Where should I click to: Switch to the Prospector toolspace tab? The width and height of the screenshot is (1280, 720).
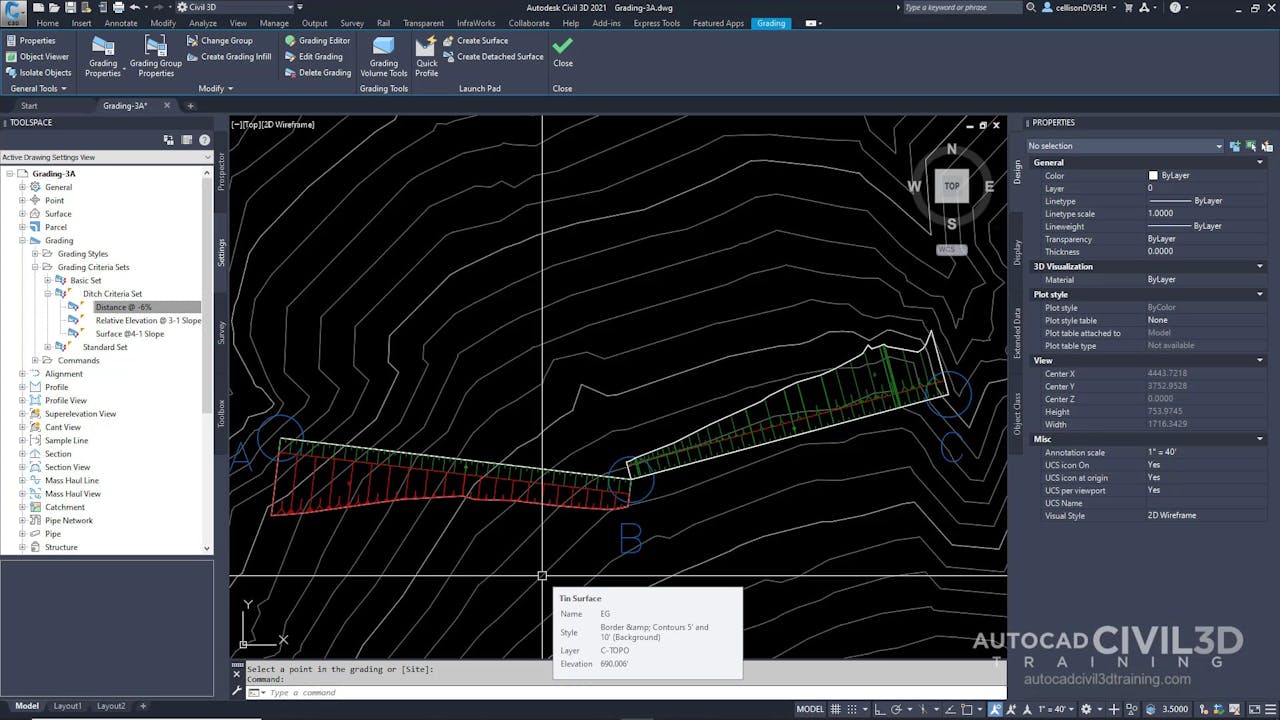pos(222,172)
